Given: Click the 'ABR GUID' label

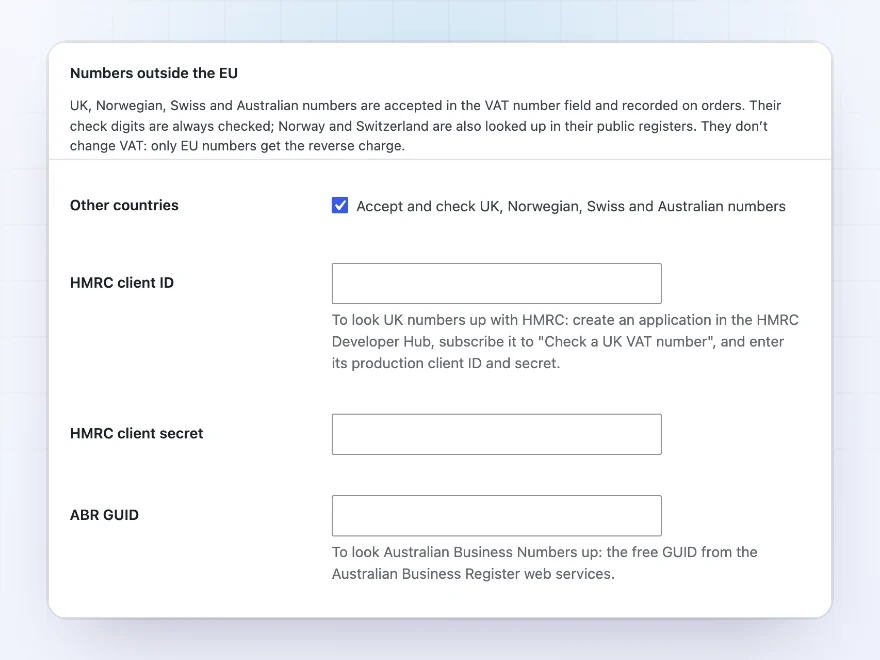Looking at the screenshot, I should point(104,515).
